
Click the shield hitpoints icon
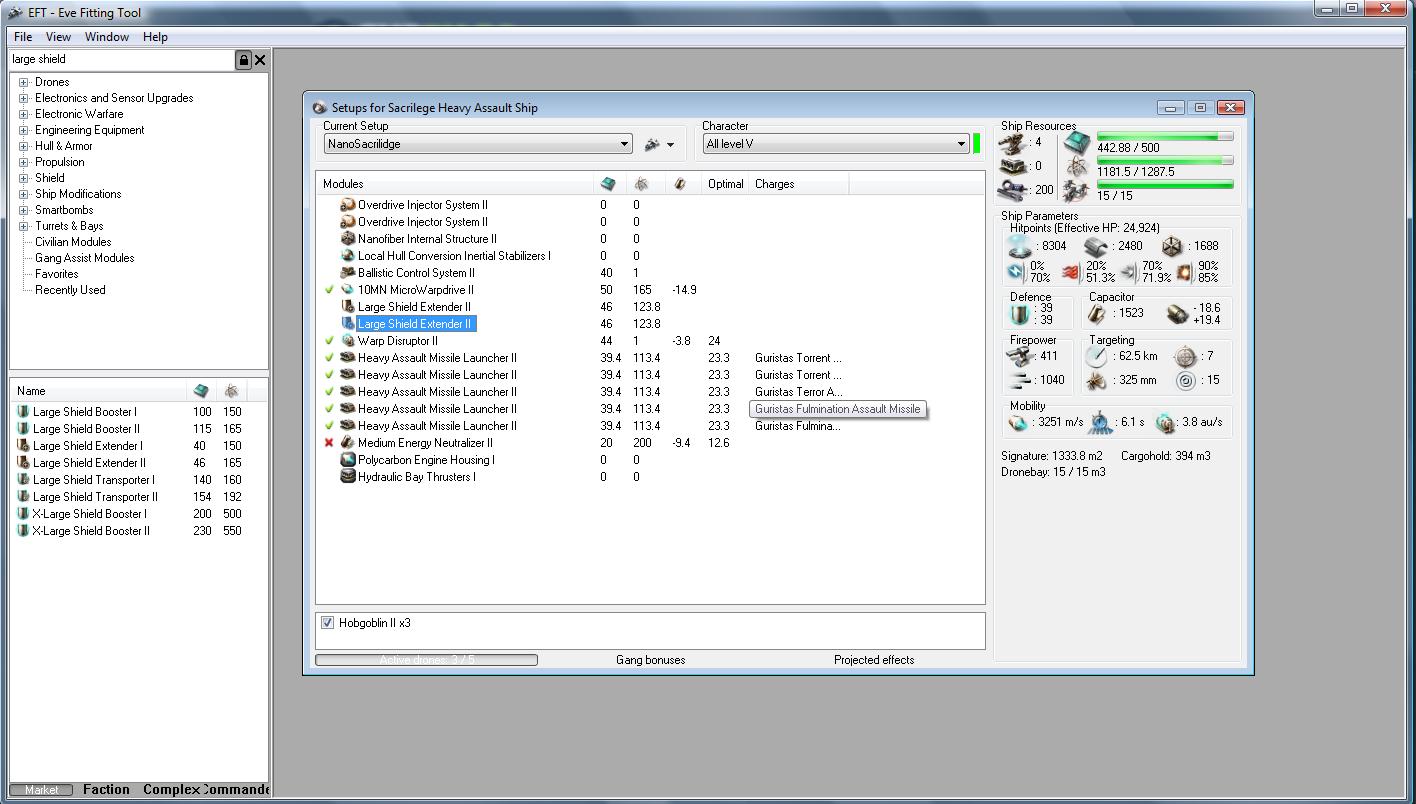pos(1020,246)
